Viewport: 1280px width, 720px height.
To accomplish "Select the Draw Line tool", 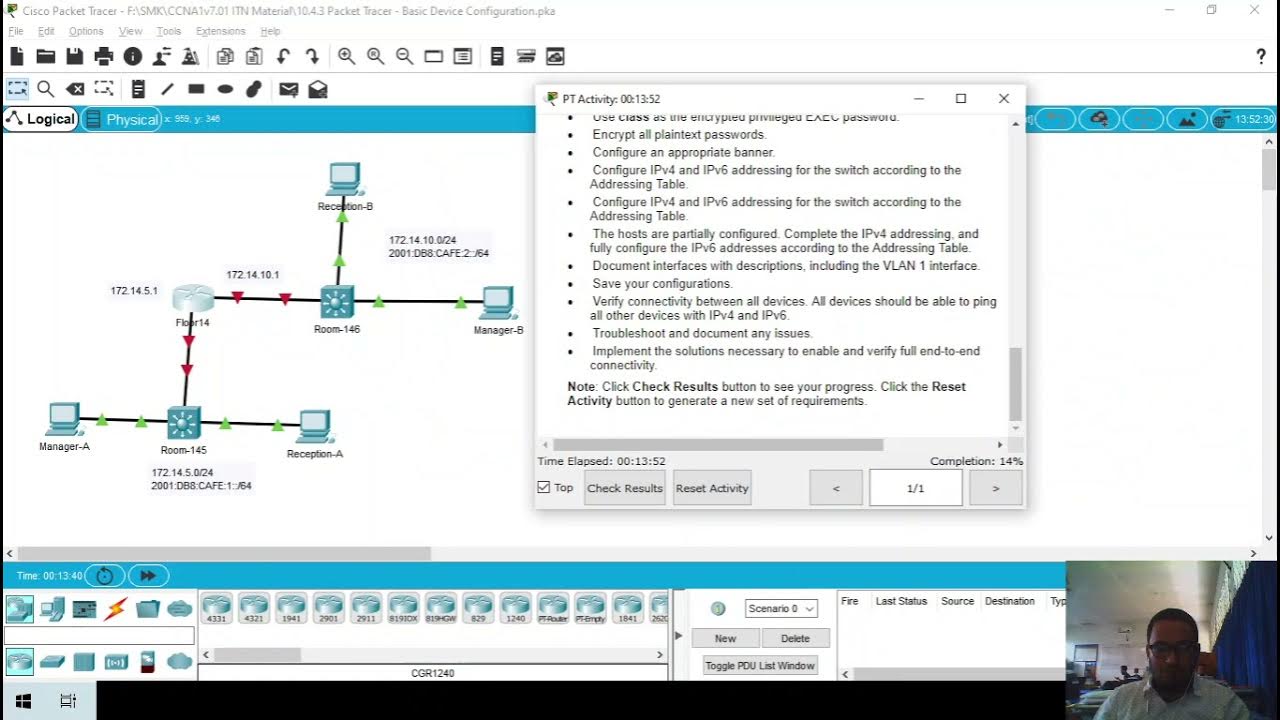I will click(167, 89).
